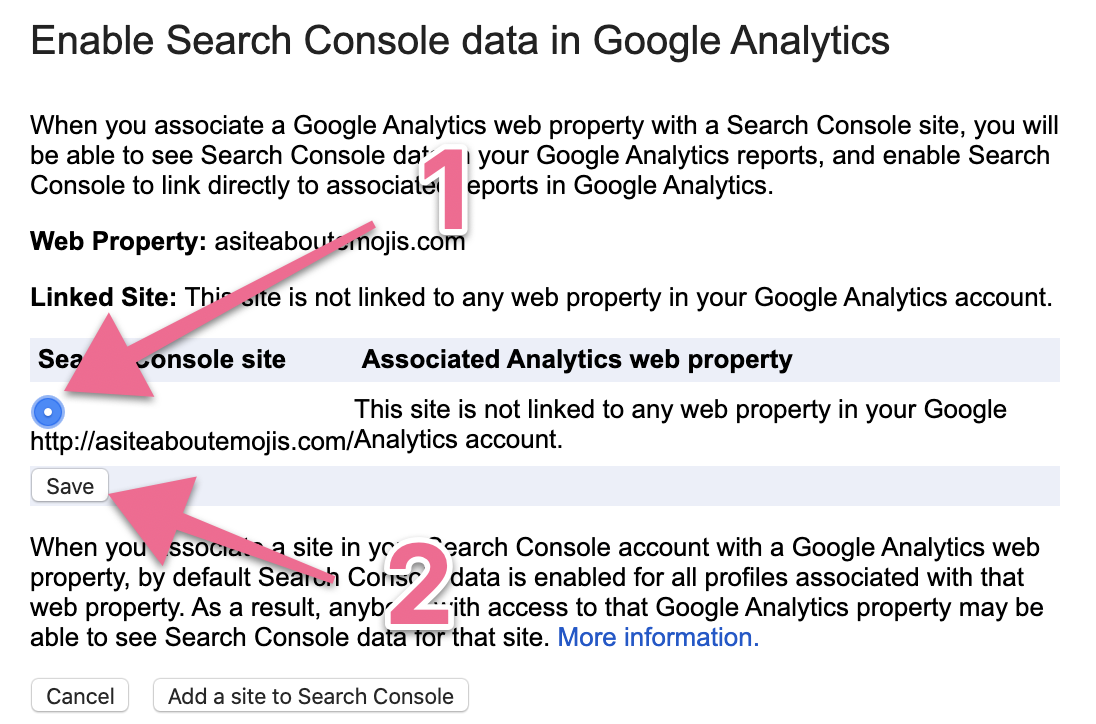This screenshot has width=1096, height=724.
Task: Click the Web Property domain value
Action: coord(340,242)
